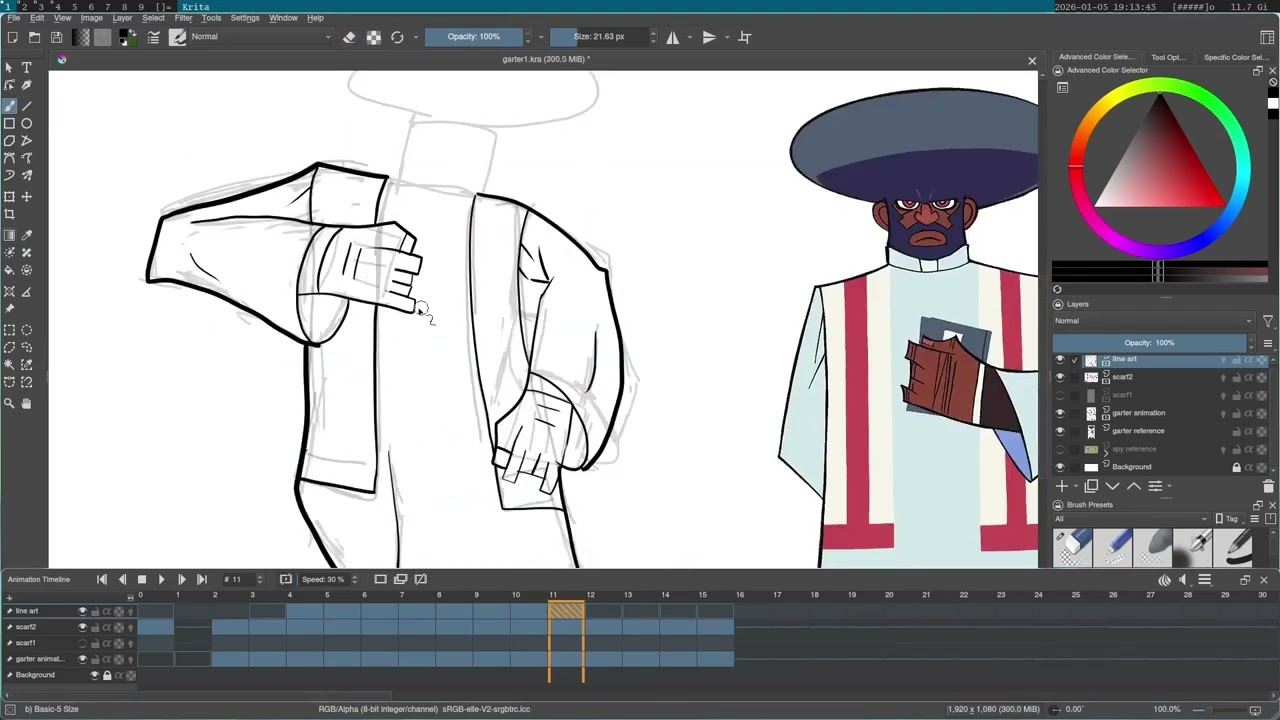The height and width of the screenshot is (720, 1280).
Task: Play the animation
Action: [161, 579]
